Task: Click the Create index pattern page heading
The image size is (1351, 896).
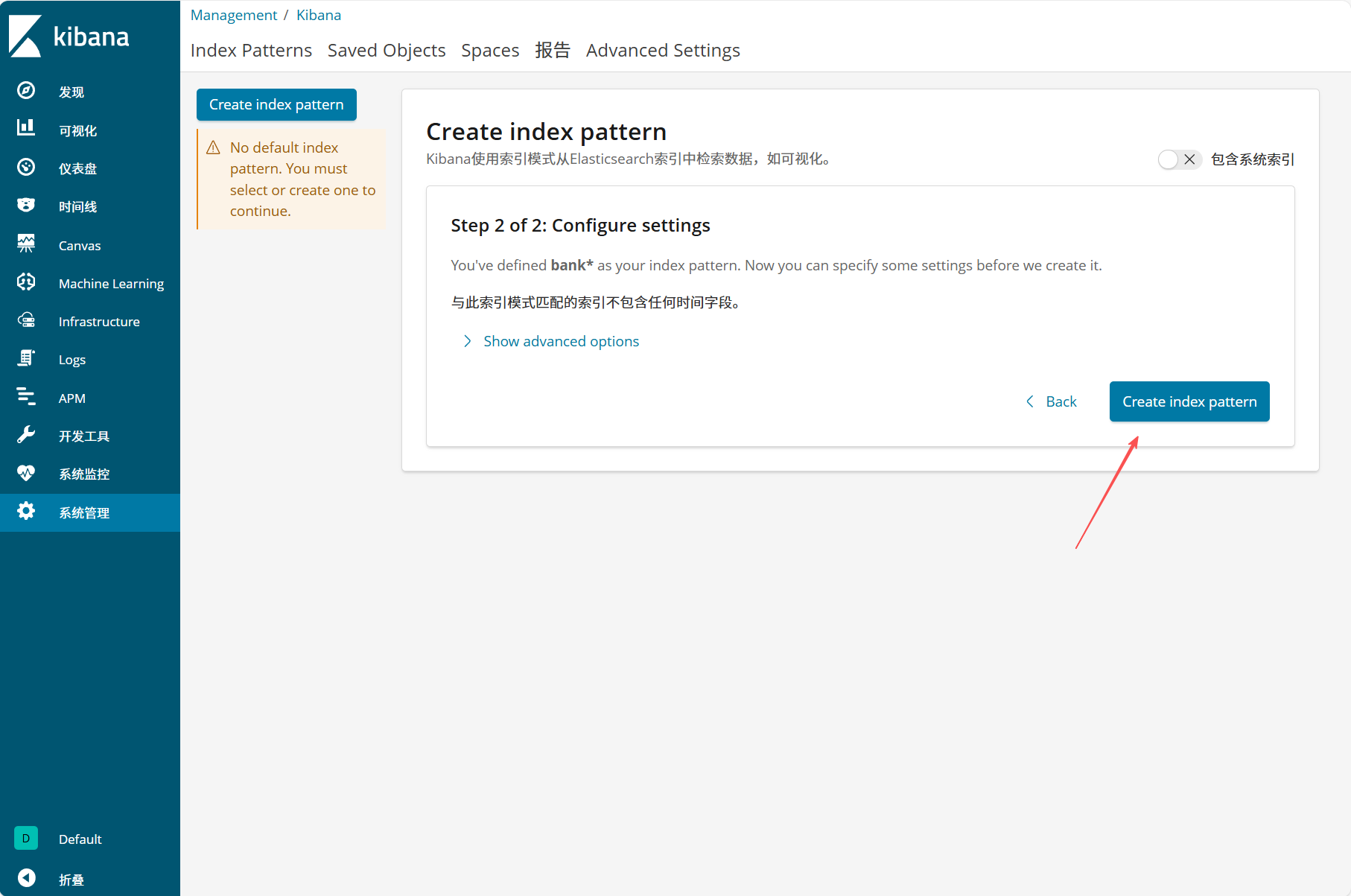Action: pos(546,132)
